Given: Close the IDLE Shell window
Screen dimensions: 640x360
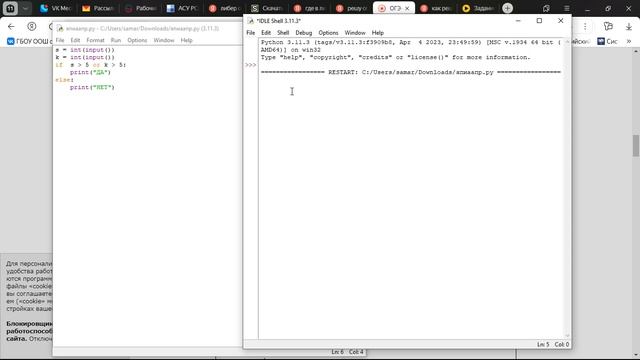Looking at the screenshot, I should pyautogui.click(x=560, y=20).
